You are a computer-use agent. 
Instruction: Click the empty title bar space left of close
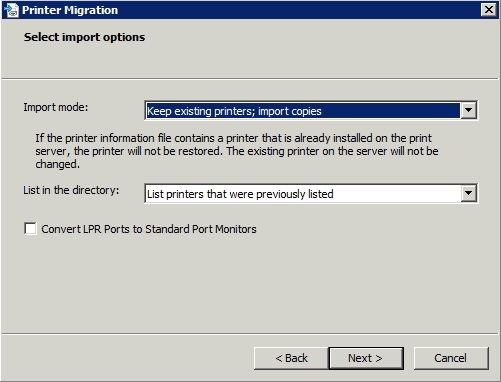click(x=300, y=10)
